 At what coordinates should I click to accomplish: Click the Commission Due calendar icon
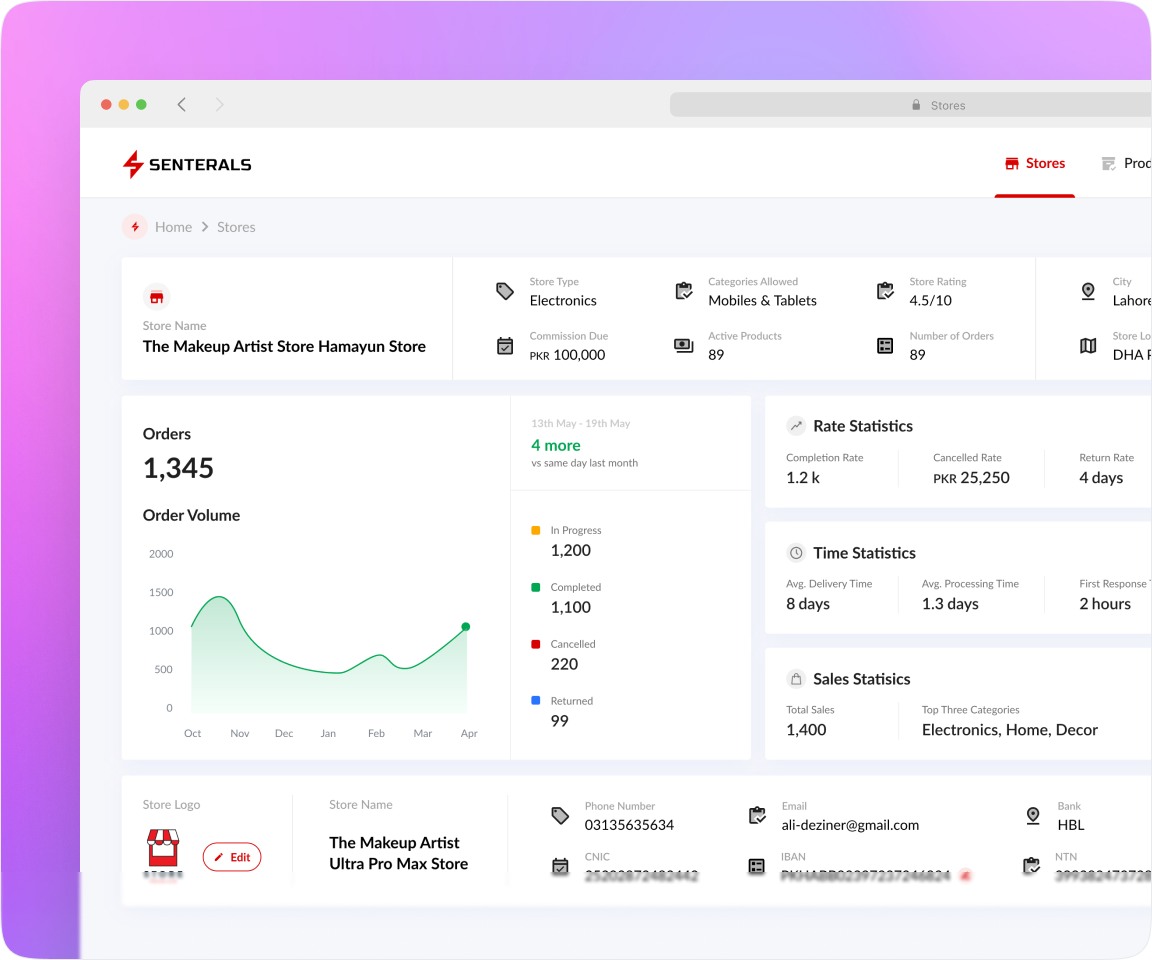tap(505, 345)
